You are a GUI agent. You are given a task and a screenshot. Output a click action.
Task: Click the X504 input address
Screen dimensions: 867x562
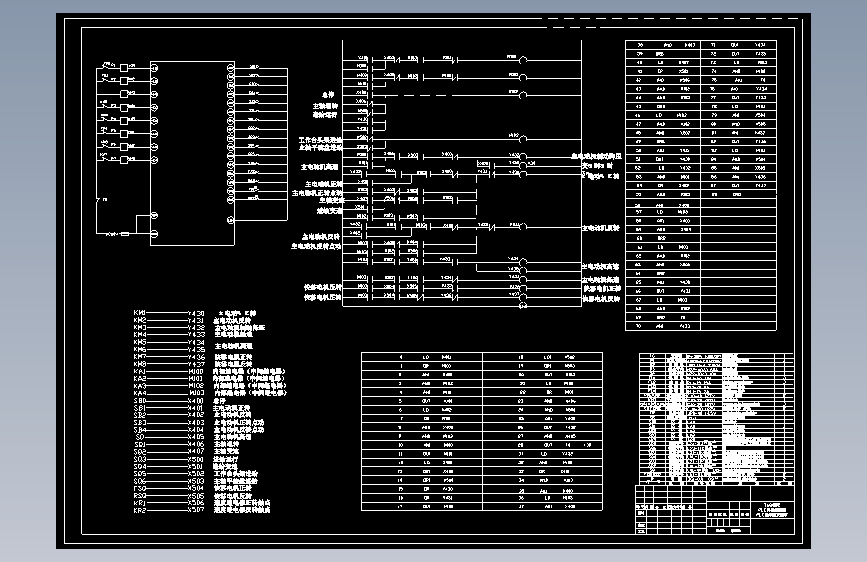196,488
